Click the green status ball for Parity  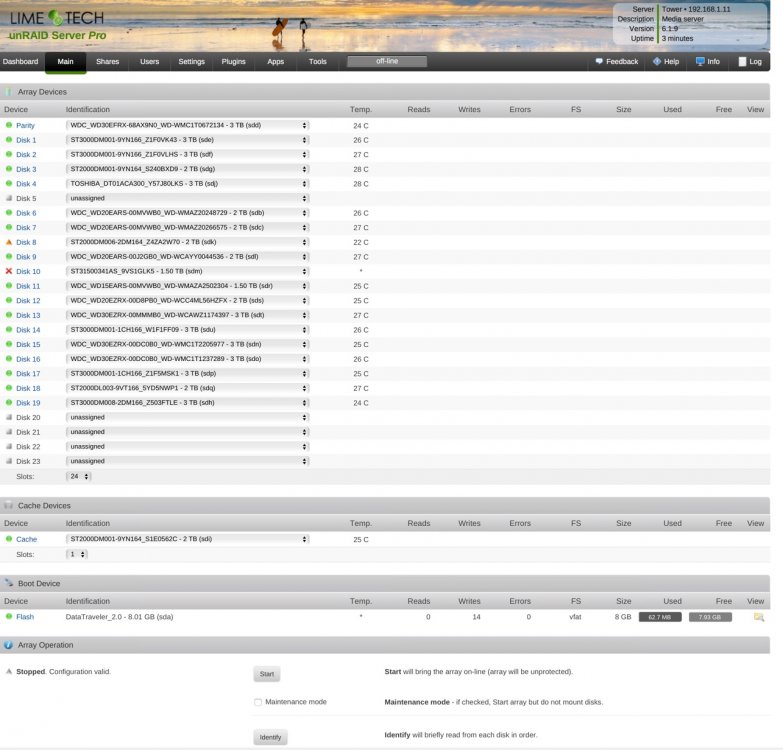(x=9, y=125)
